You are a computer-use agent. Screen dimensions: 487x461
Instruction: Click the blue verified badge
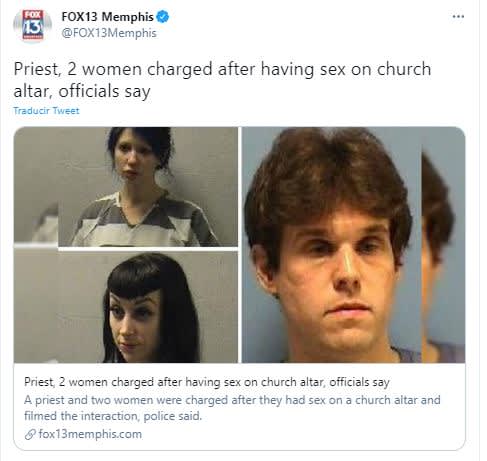coord(163,16)
